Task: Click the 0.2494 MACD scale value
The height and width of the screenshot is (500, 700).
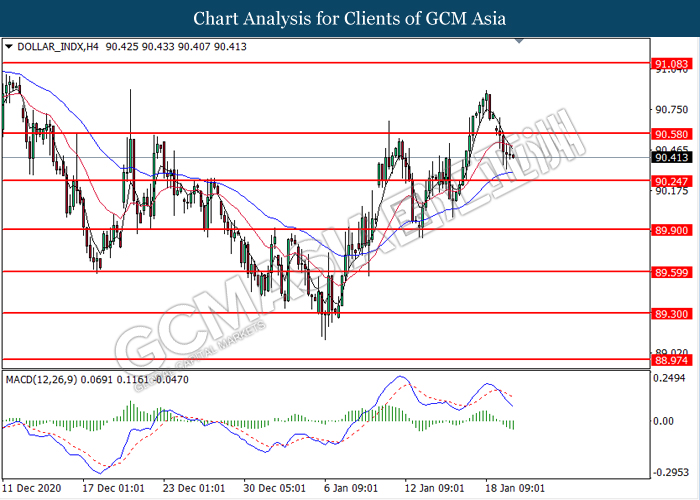Action: coord(671,379)
